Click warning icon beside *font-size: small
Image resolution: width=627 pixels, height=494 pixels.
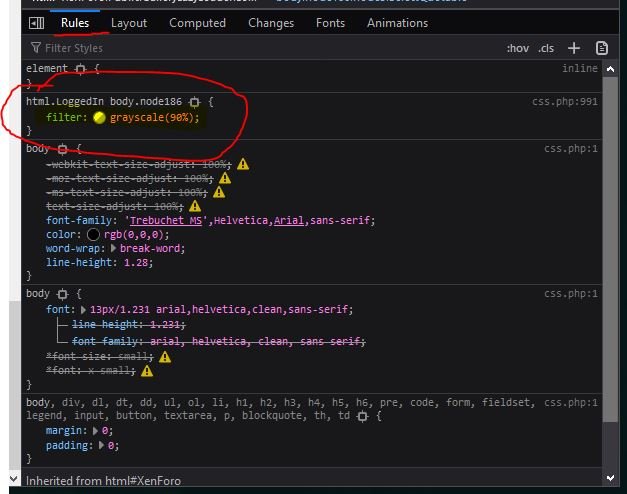(165, 357)
